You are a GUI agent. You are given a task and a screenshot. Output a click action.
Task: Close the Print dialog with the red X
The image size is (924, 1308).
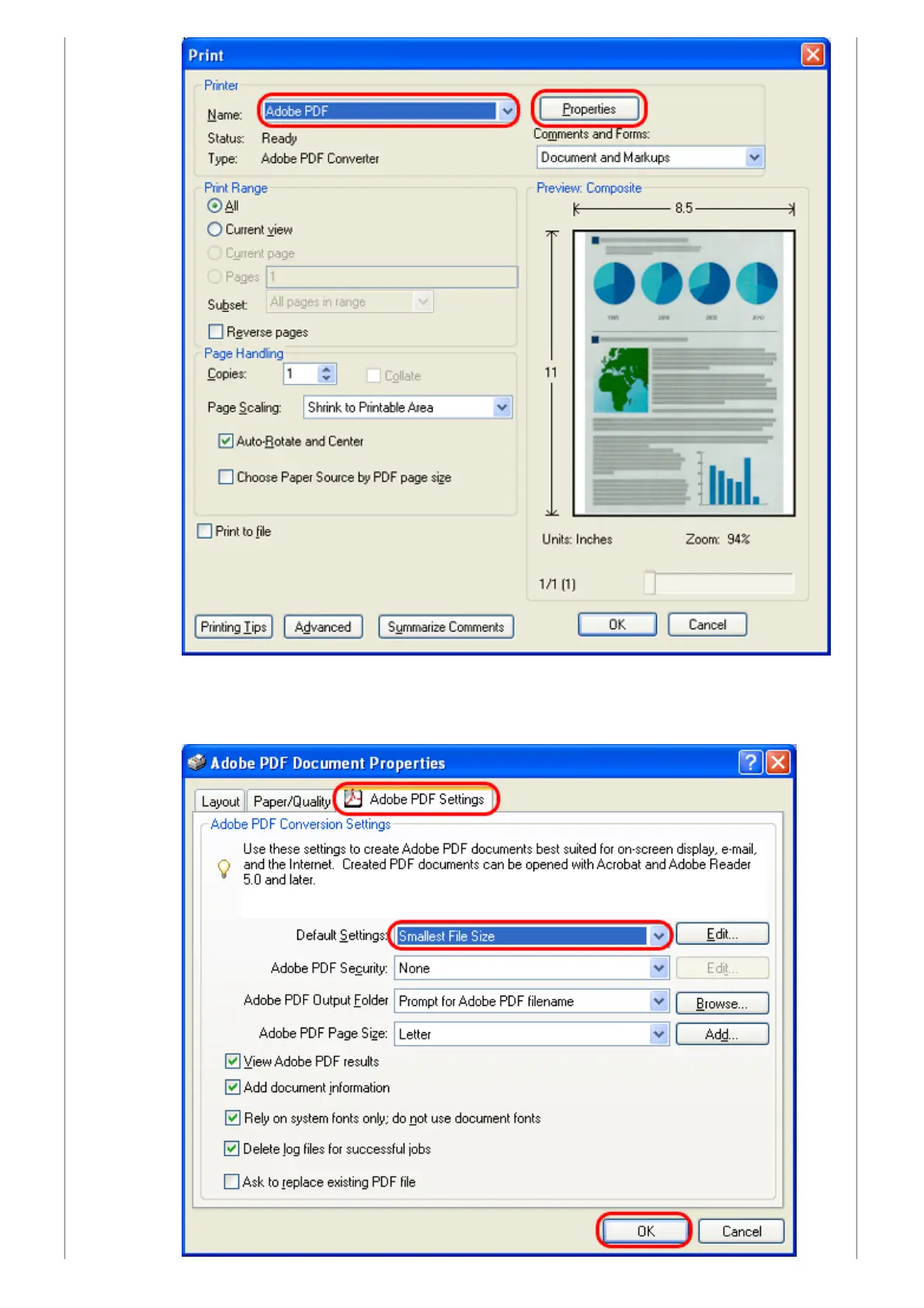(813, 54)
